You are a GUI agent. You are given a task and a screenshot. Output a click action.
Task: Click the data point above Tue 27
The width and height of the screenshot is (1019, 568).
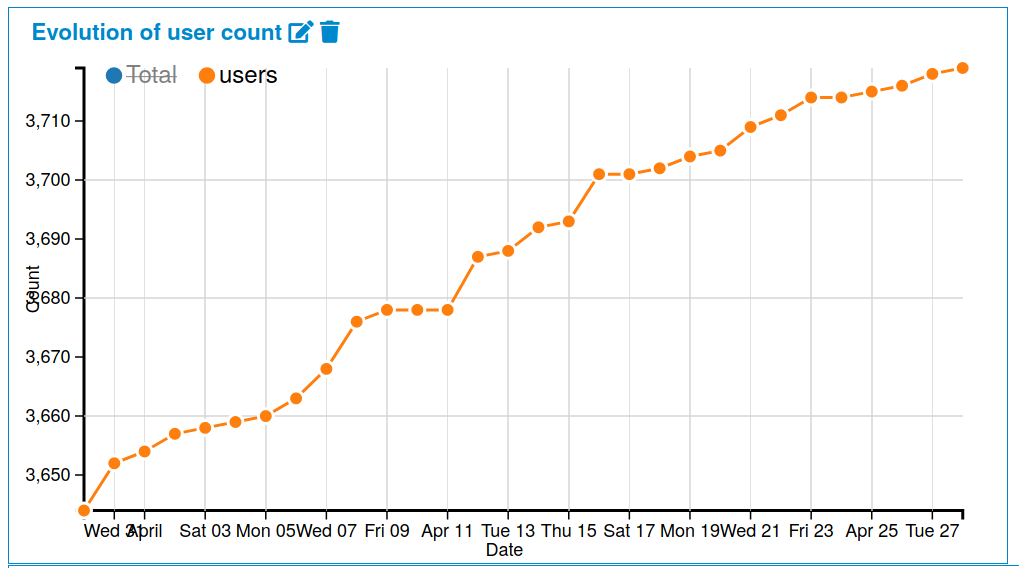[932, 74]
